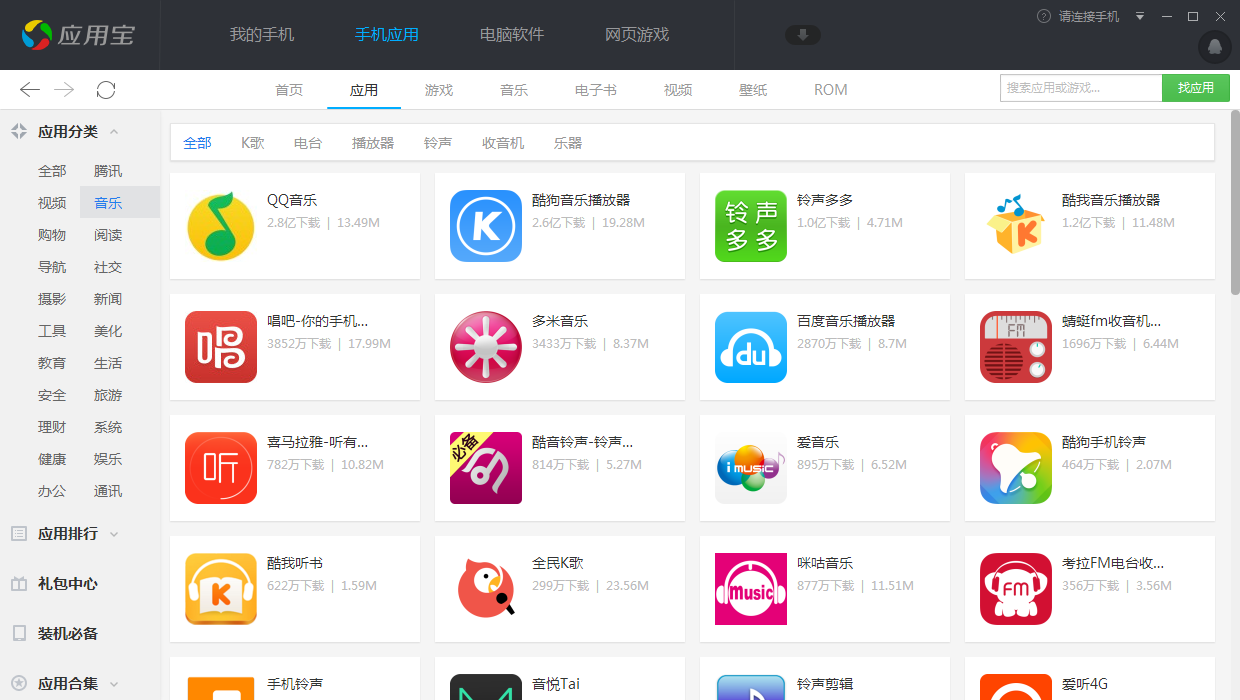
Task: Open the 铃声多多 green icon
Action: point(751,226)
